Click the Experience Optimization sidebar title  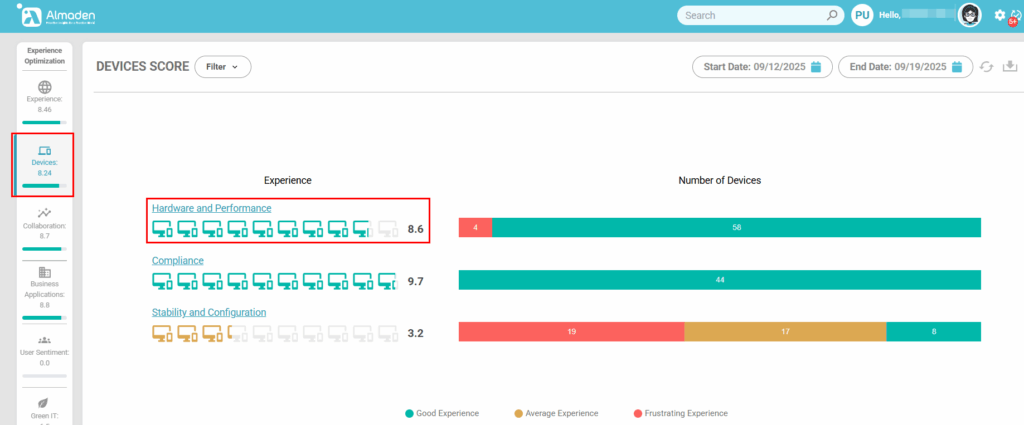pos(44,55)
